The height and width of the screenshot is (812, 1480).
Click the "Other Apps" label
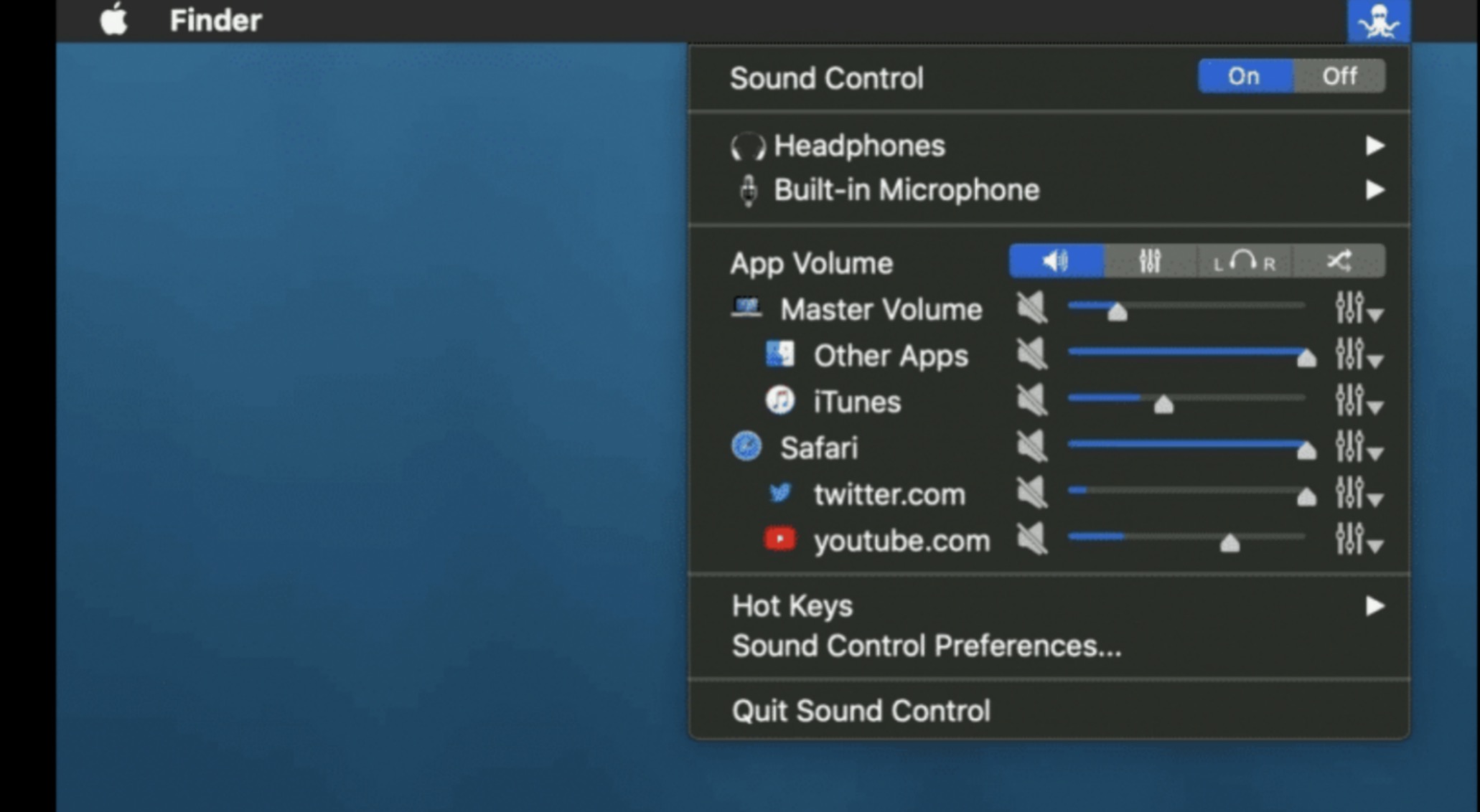pyautogui.click(x=891, y=356)
